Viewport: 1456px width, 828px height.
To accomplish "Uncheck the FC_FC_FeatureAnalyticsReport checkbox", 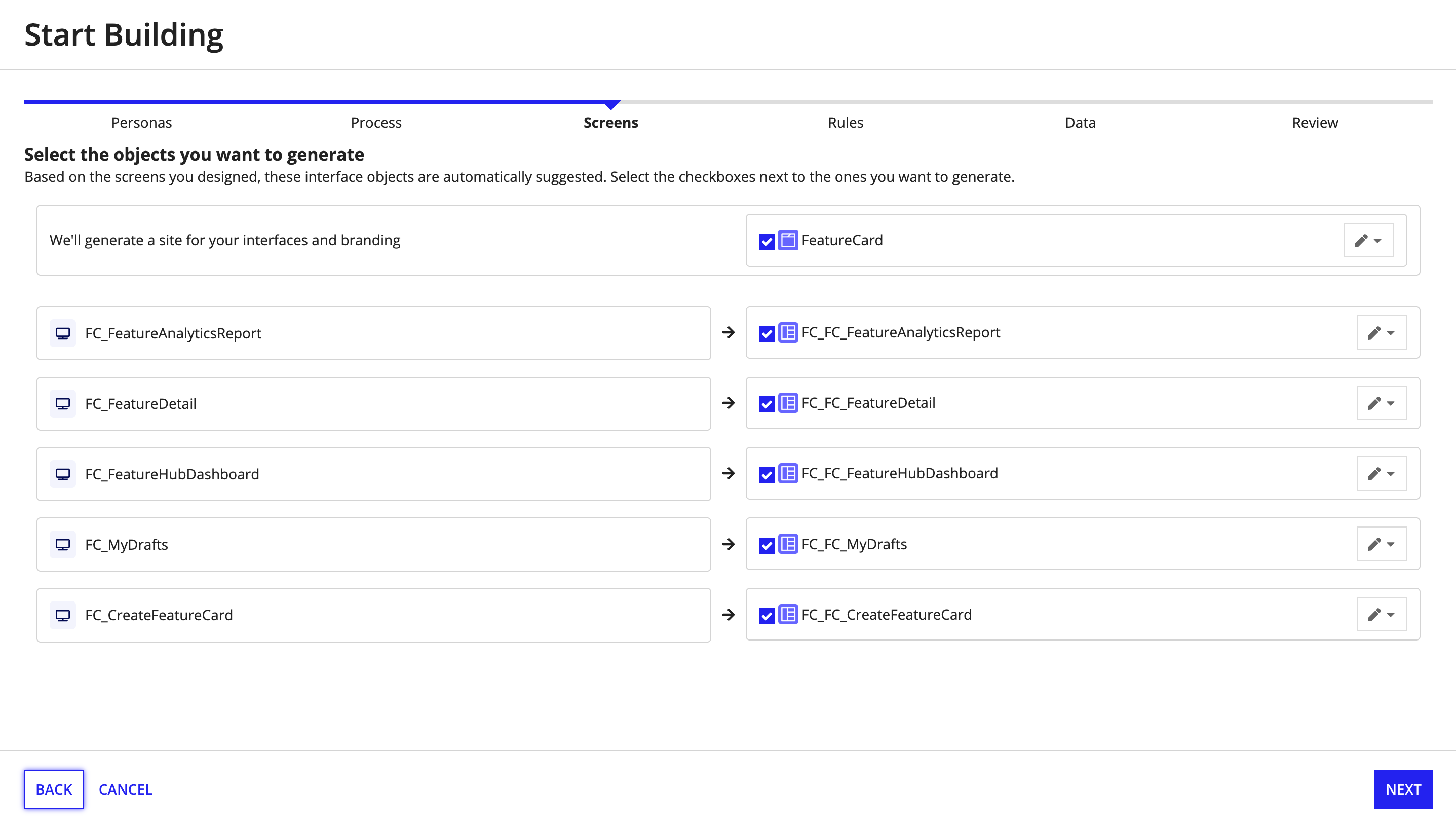I will coord(767,334).
